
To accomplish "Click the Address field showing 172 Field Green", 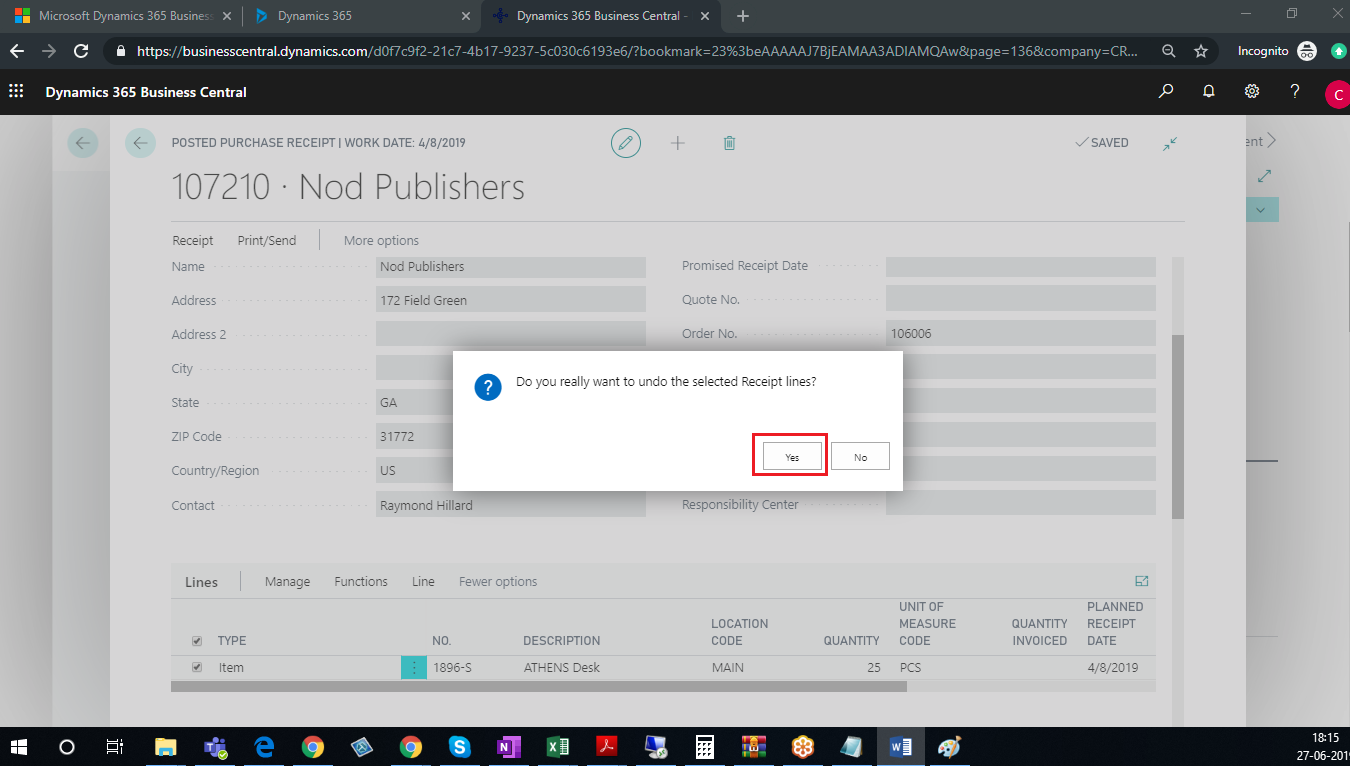I will pyautogui.click(x=511, y=300).
